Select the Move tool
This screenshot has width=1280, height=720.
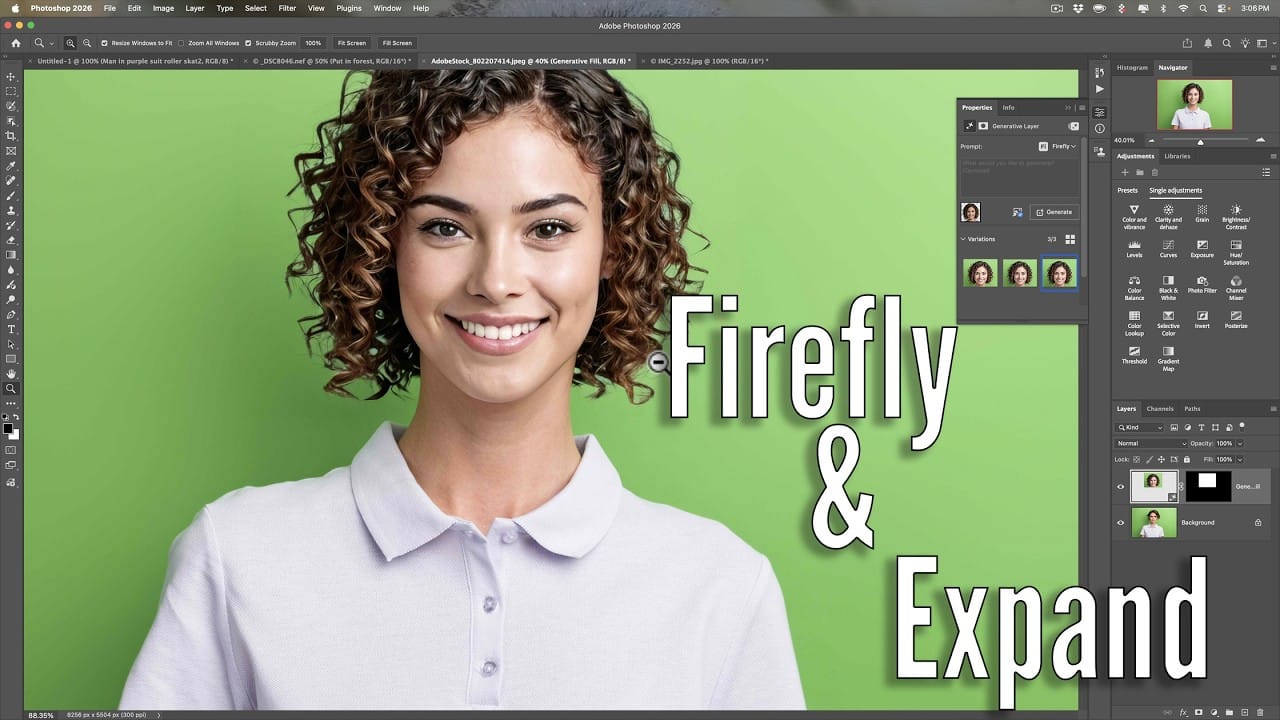(x=11, y=76)
